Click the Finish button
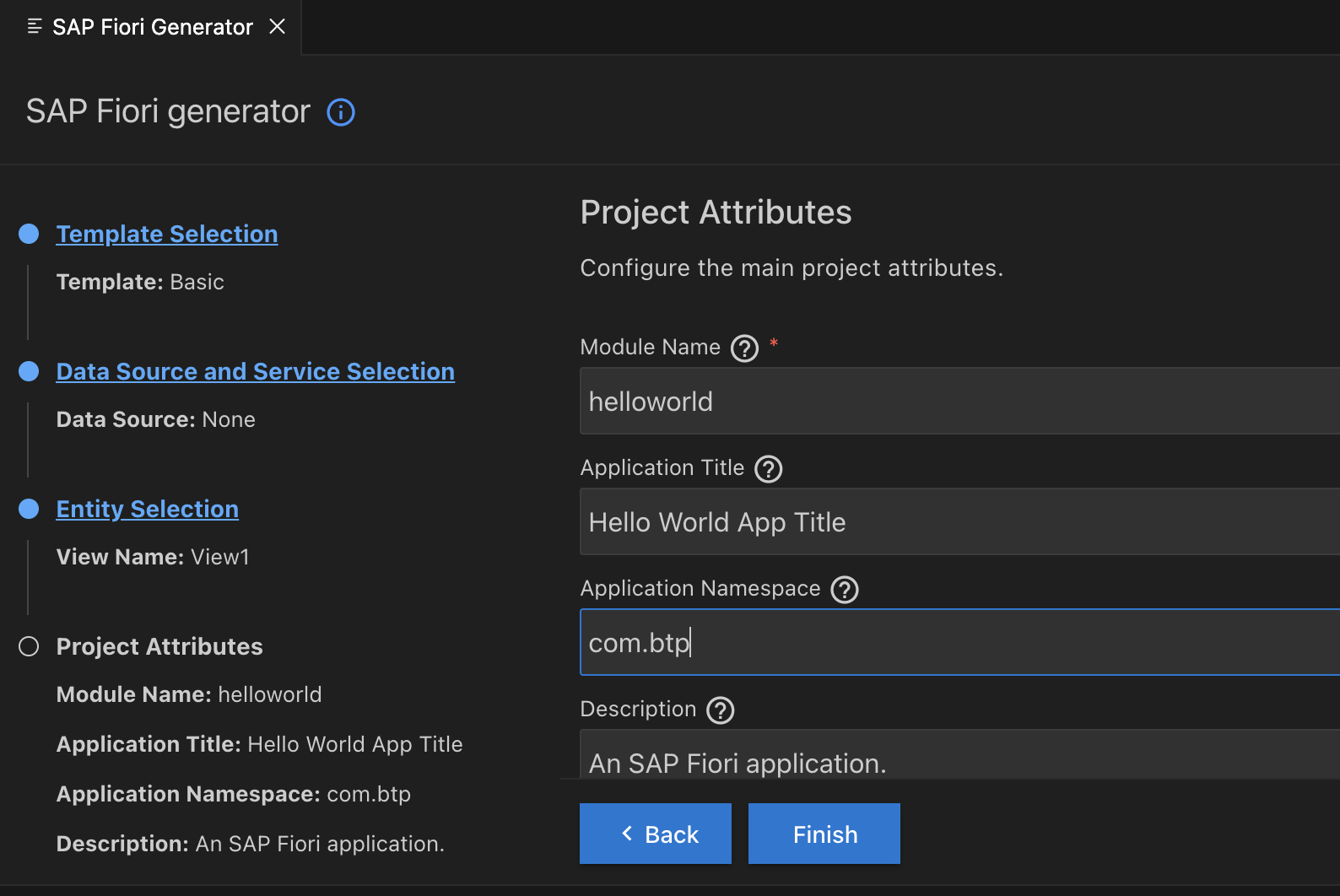Image resolution: width=1340 pixels, height=896 pixels. click(x=824, y=834)
